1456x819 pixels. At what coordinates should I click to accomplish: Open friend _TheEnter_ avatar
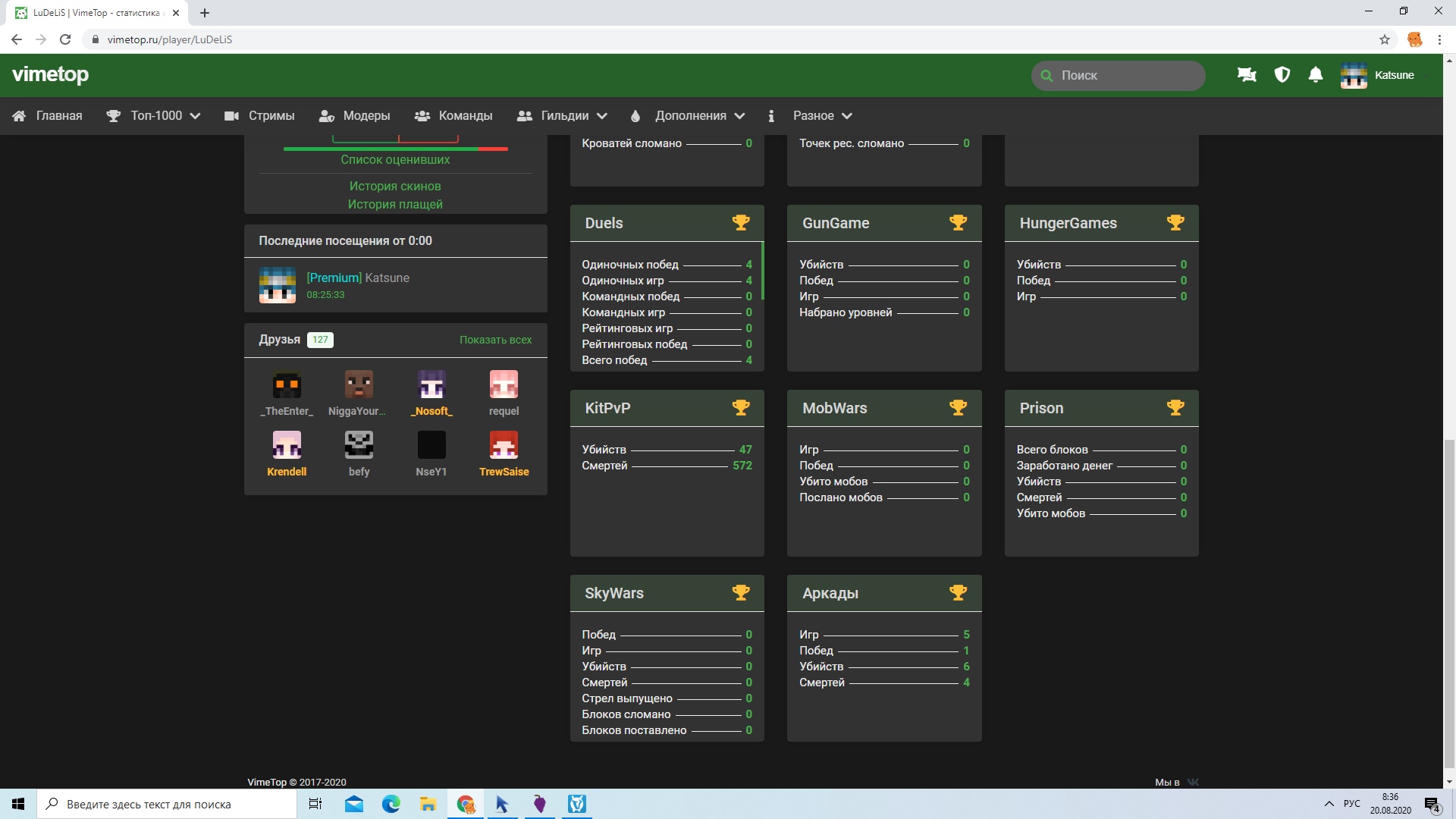[x=287, y=385]
